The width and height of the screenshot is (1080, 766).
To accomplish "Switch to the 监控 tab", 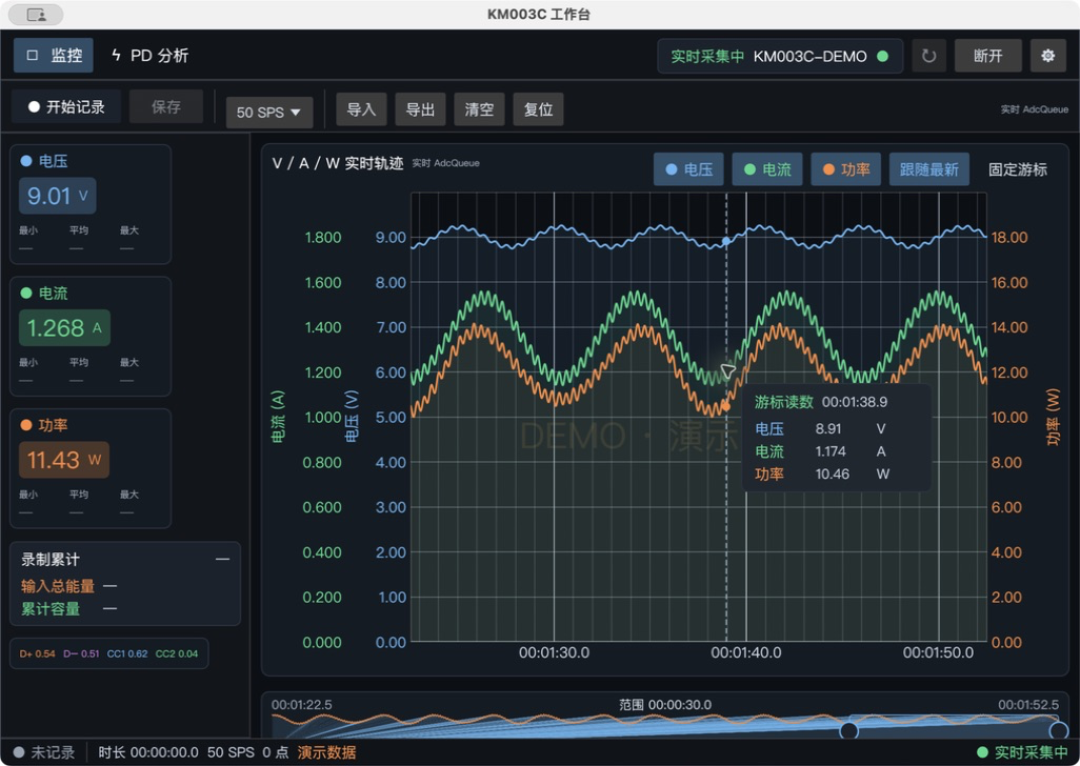I will 54,55.
